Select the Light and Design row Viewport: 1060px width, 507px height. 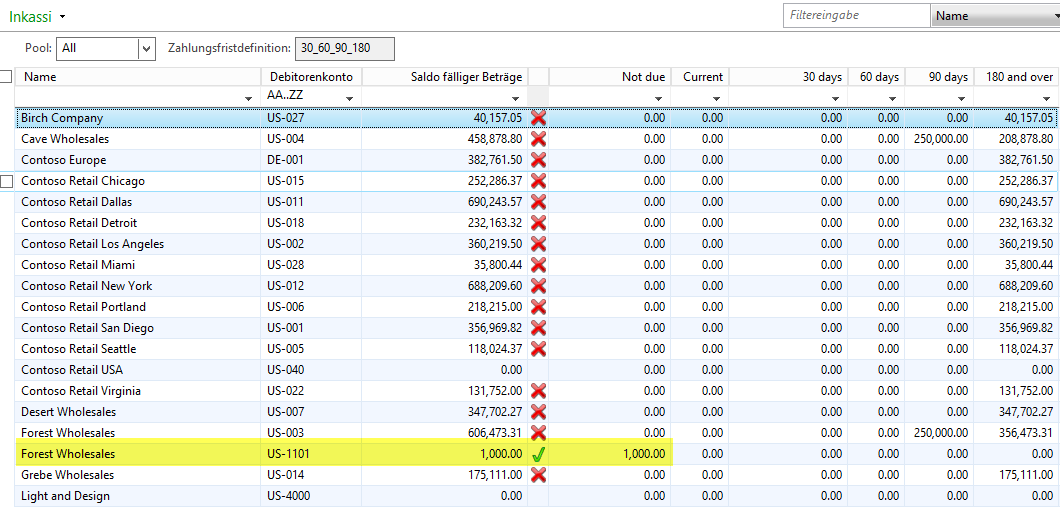pos(66,496)
